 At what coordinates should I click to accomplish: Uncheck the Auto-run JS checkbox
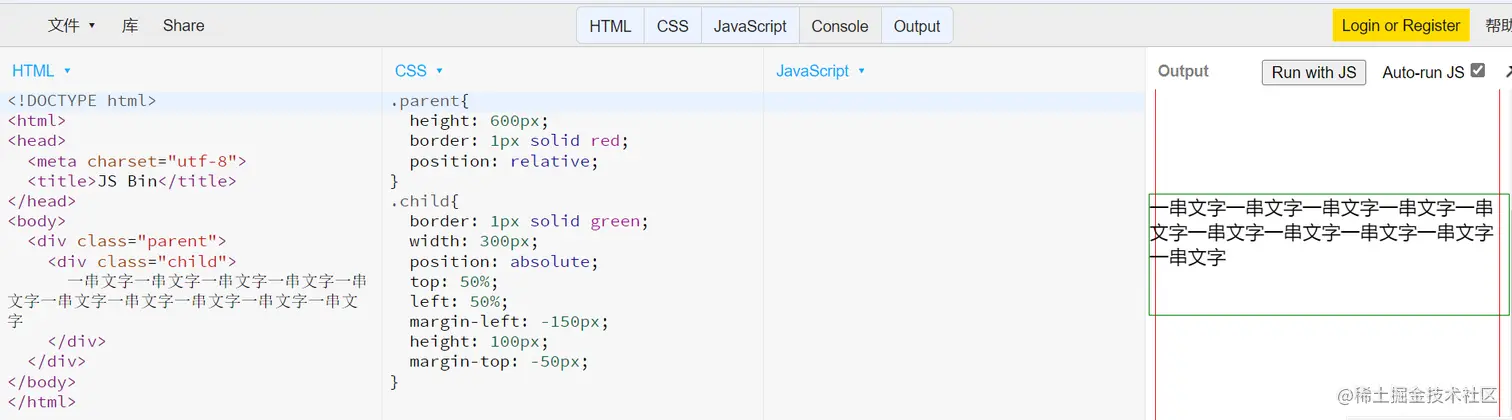[1478, 71]
